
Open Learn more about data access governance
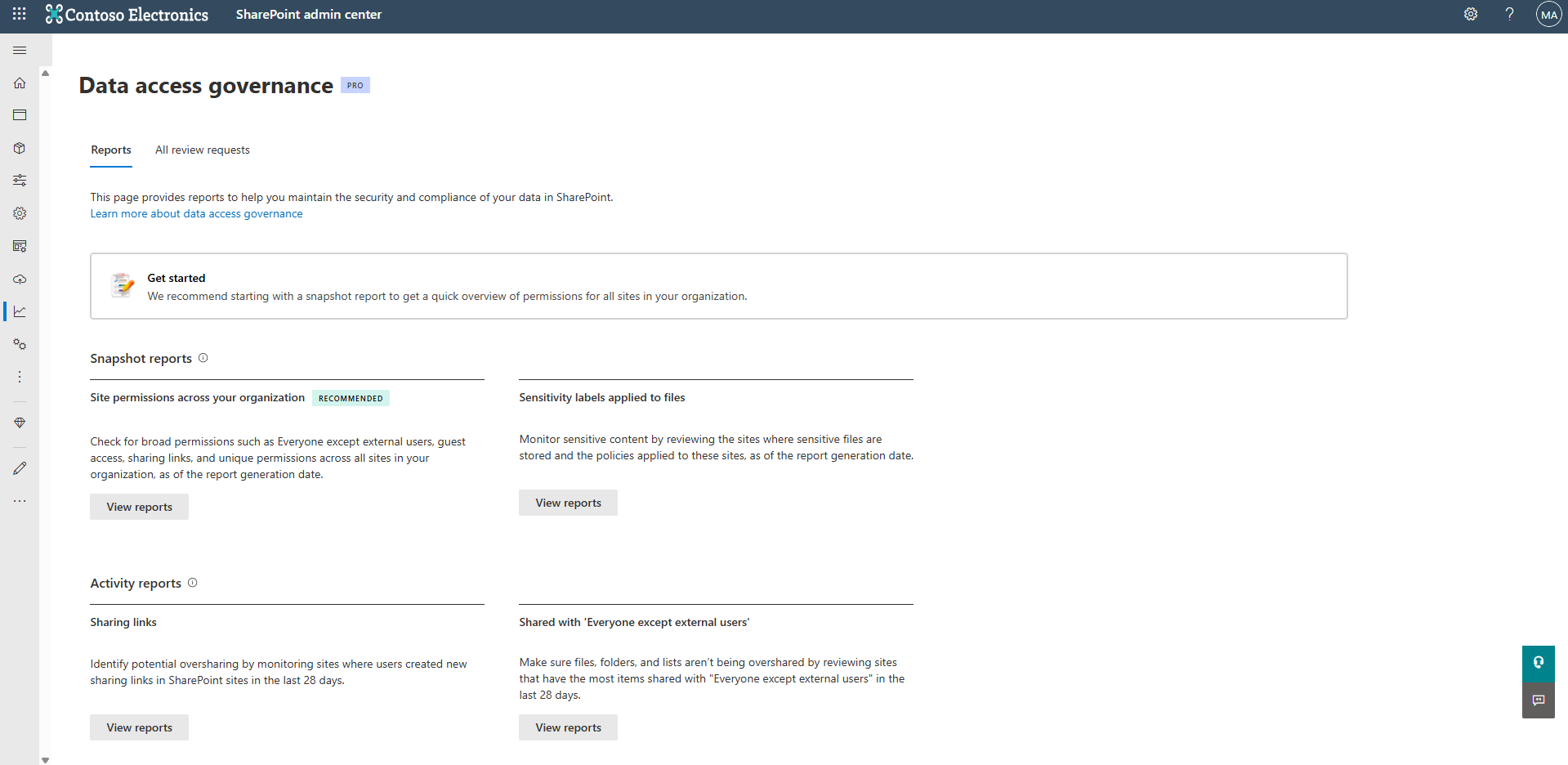196,213
